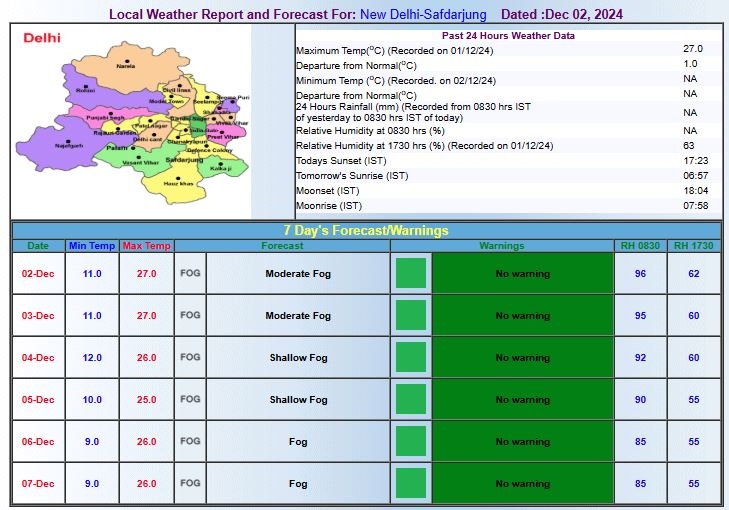Open the New Delhi-Safdarjung station link
This screenshot has height=510, width=729.
coord(423,14)
